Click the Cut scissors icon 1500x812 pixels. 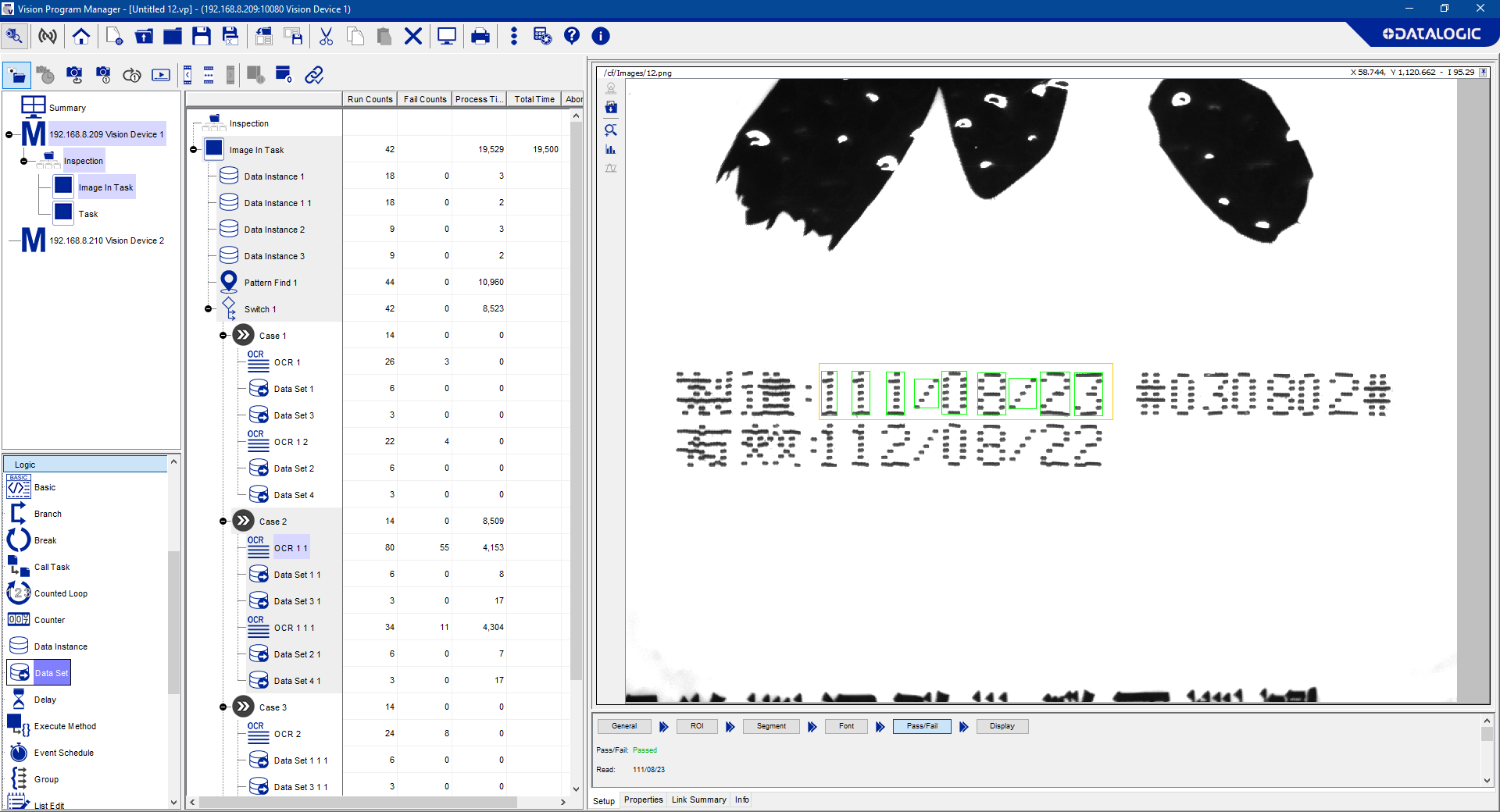point(326,36)
